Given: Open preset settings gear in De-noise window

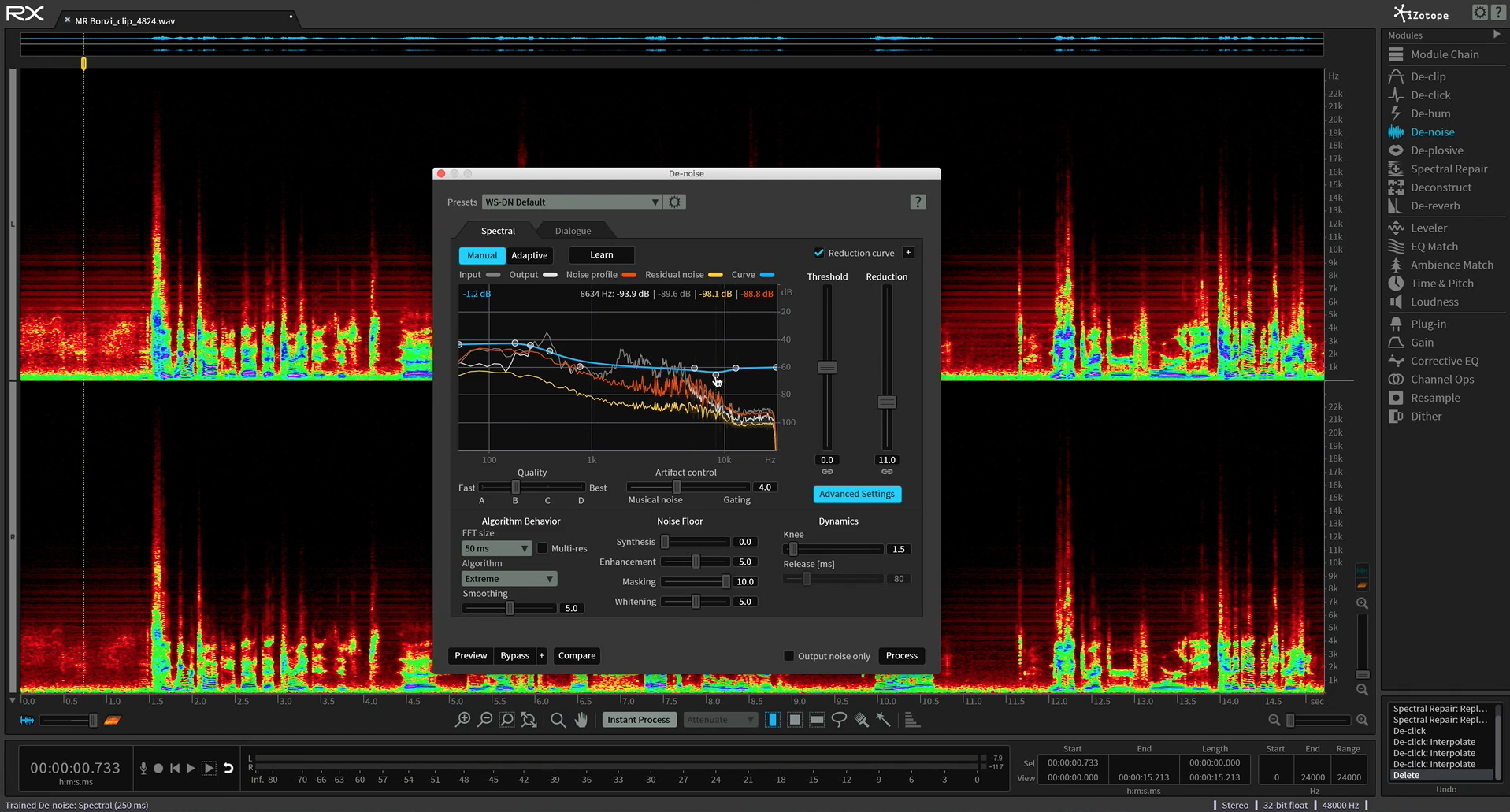Looking at the screenshot, I should coord(675,202).
